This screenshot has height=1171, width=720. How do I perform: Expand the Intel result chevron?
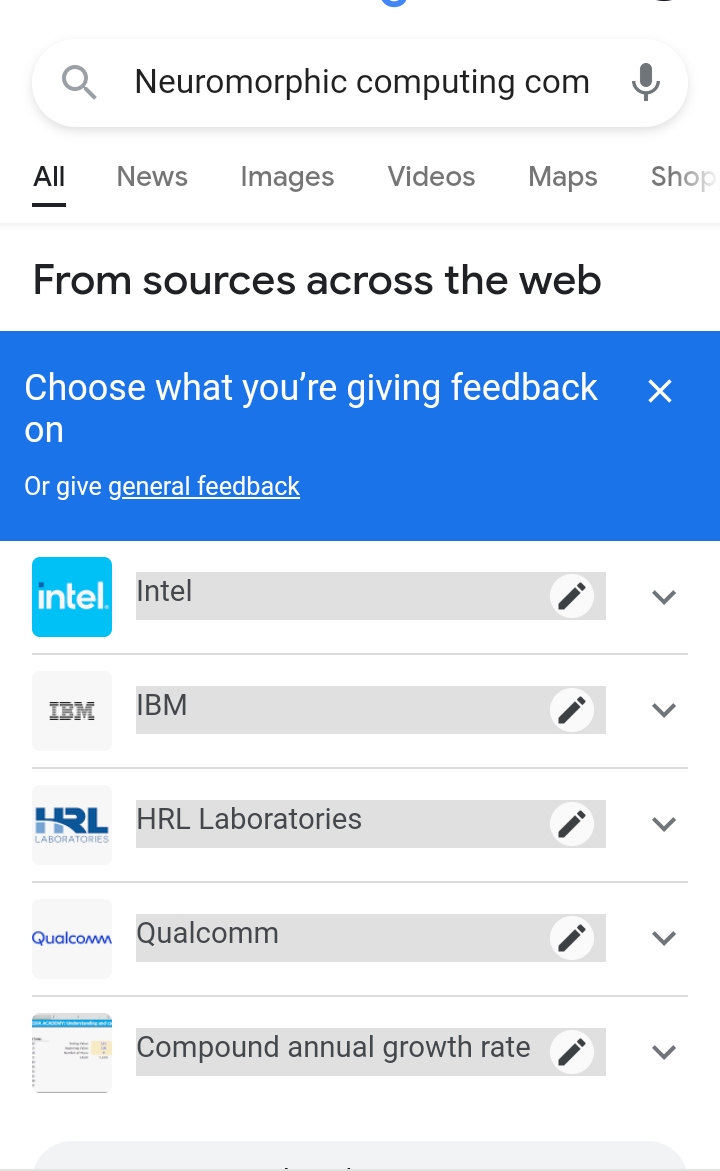click(x=664, y=597)
